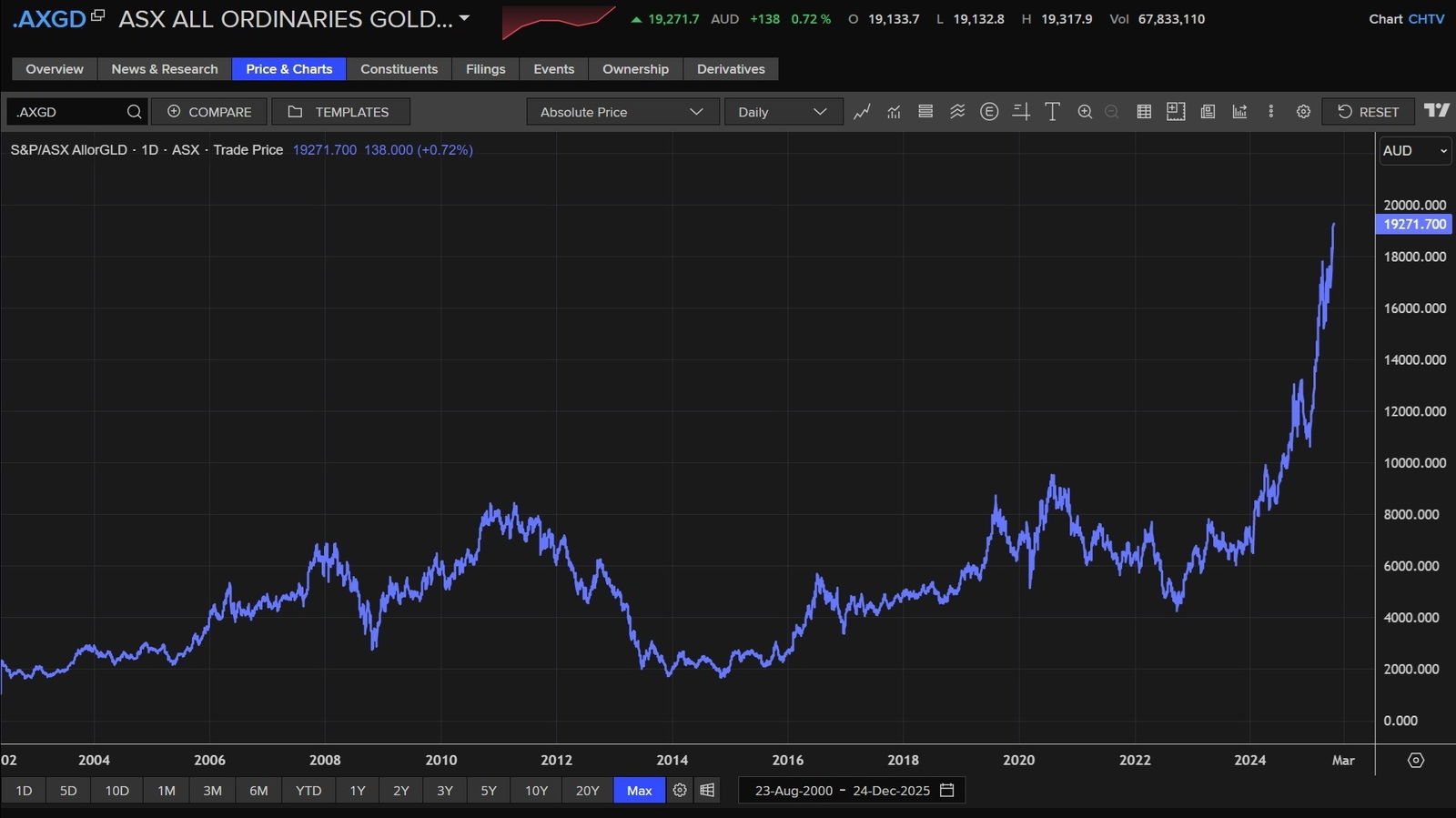Open the text annotation tool
This screenshot has height=818, width=1456.
tap(1052, 112)
